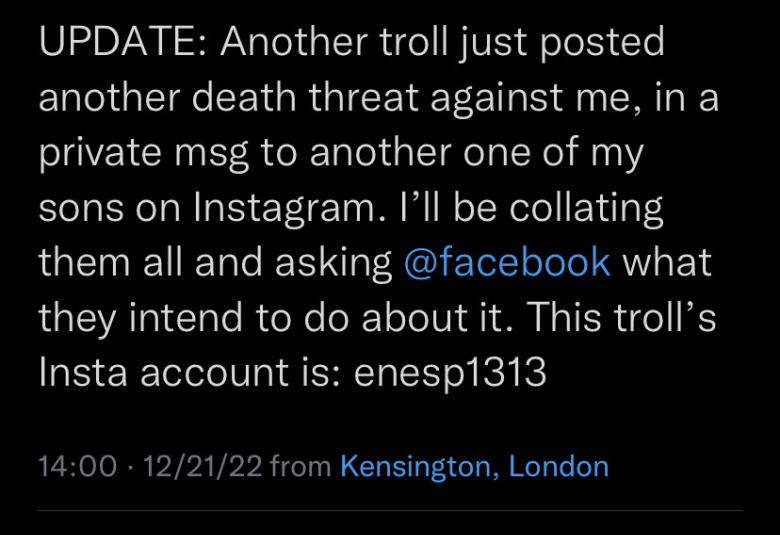Click the word UPDATE: in the tweet

tap(123, 41)
